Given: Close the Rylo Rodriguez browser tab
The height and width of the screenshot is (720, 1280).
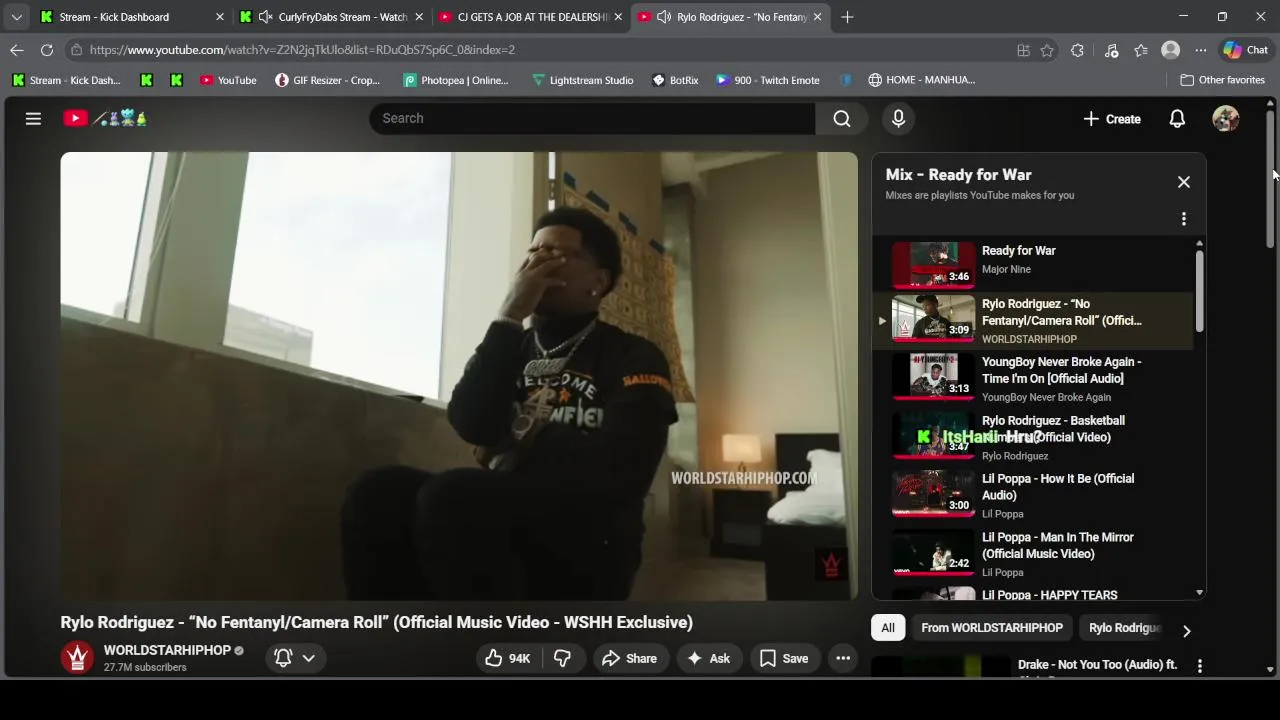Looking at the screenshot, I should click(817, 17).
